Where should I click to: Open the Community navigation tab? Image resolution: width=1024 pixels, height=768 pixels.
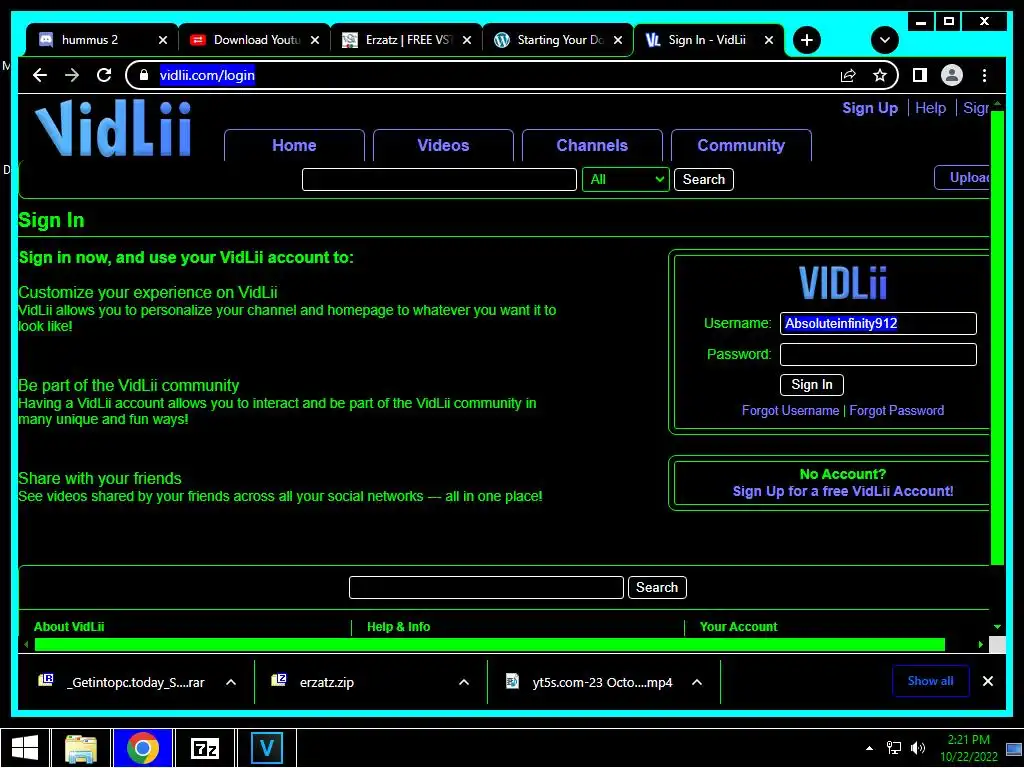(741, 145)
